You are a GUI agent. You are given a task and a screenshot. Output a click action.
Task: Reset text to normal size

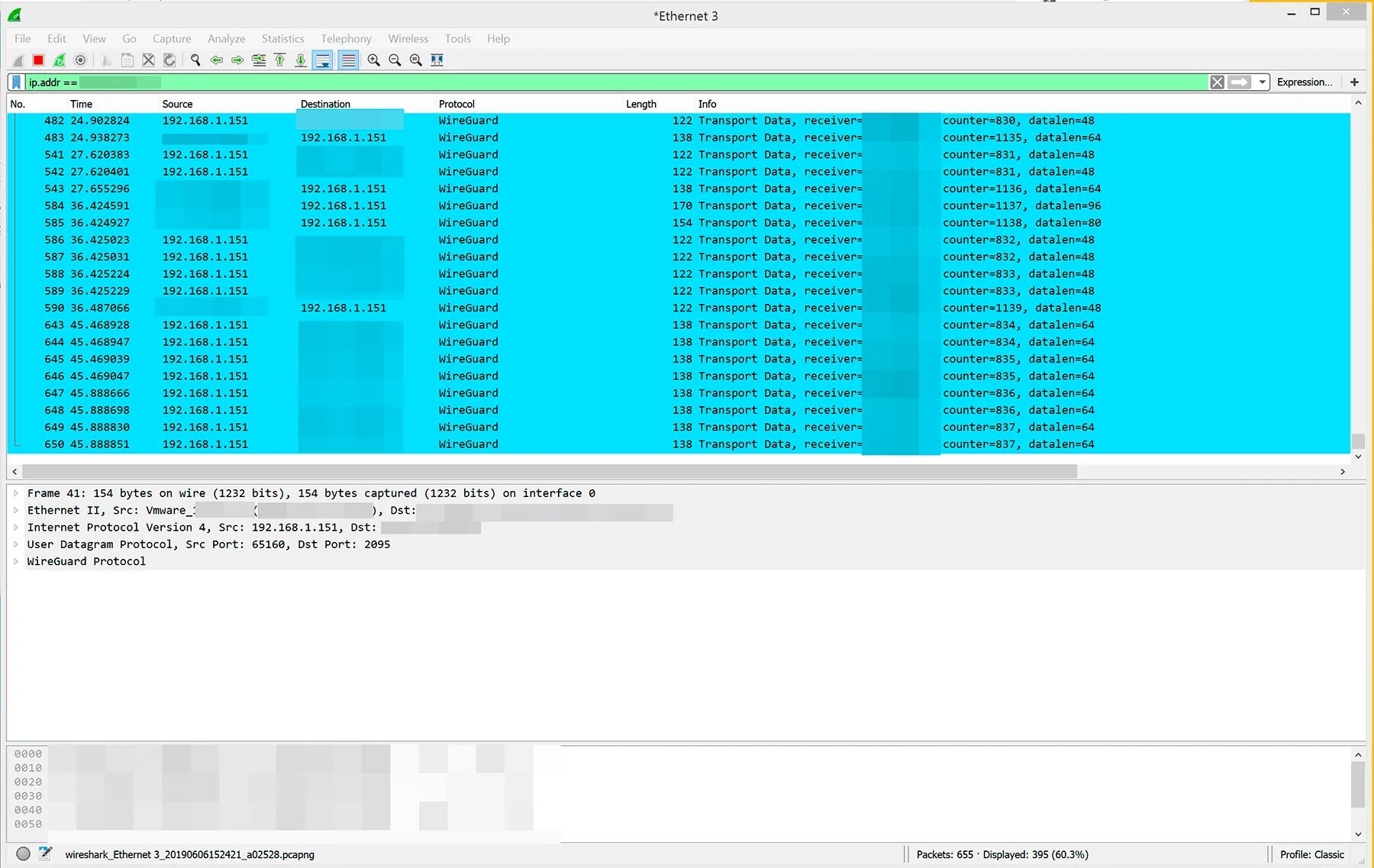tap(416, 60)
